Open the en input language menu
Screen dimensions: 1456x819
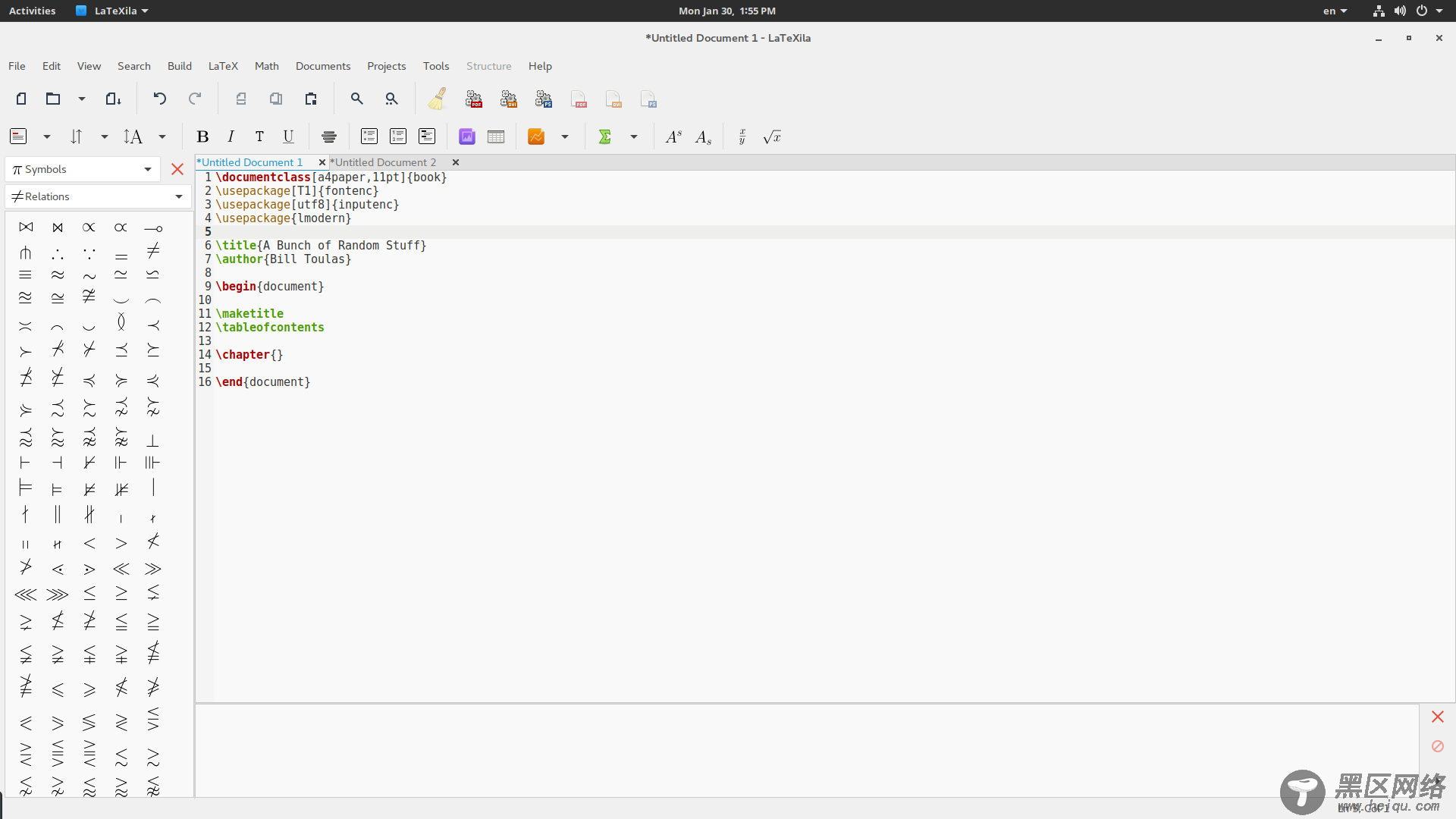click(1335, 11)
